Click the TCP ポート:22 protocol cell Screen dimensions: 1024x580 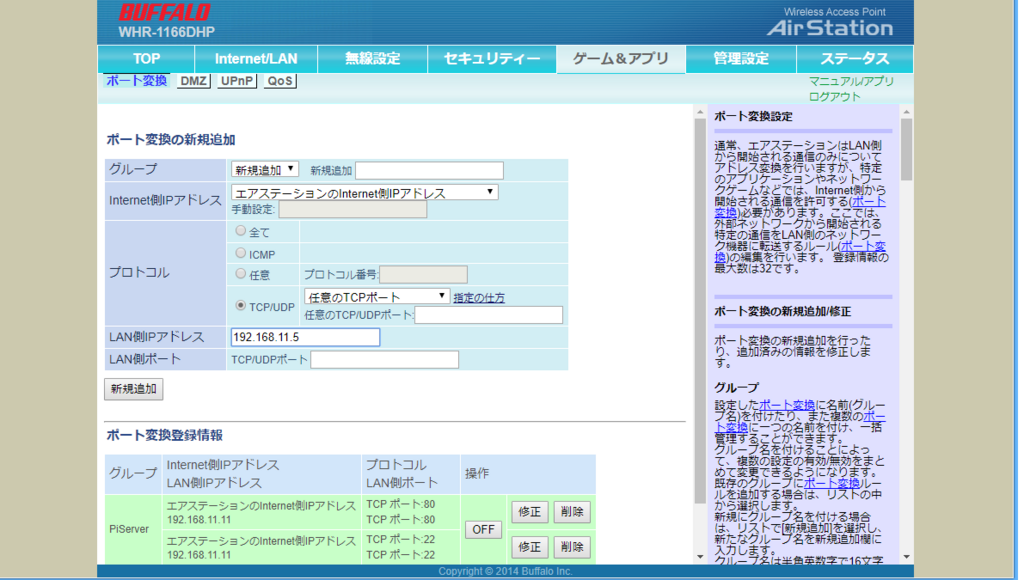(x=410, y=547)
